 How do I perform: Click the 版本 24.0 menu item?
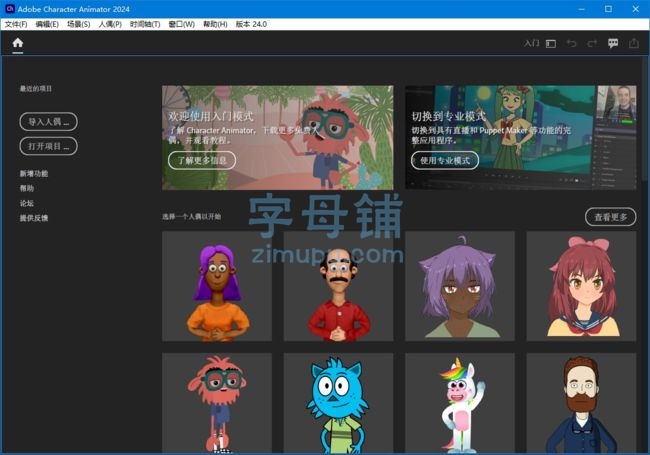(251, 24)
